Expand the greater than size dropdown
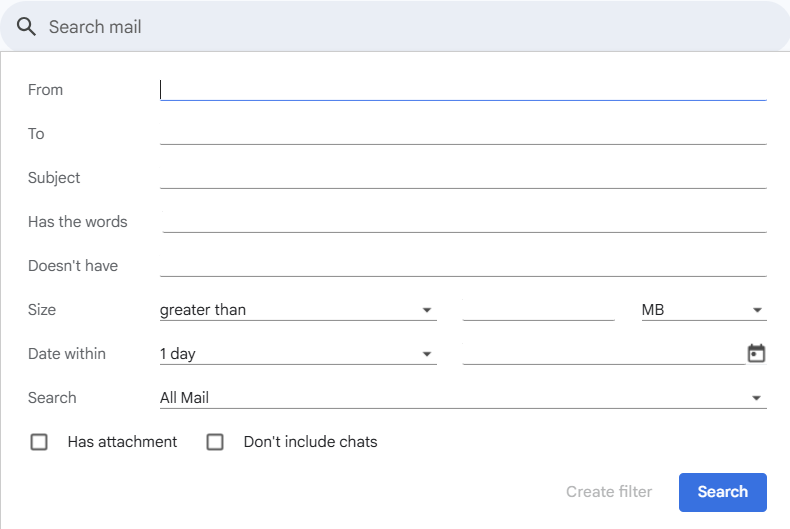Viewport: 790px width, 529px height. 298,310
